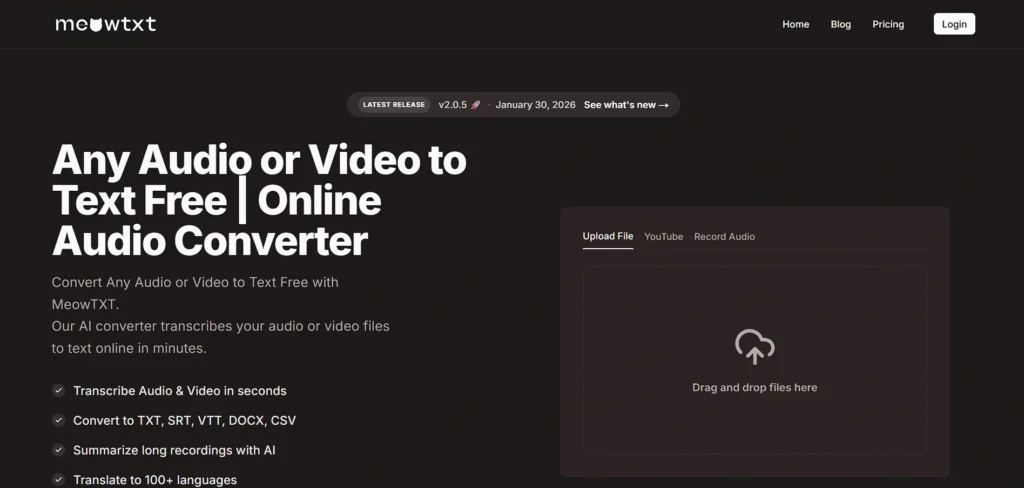1024x488 pixels.
Task: Click checkmark beside Transcribe Audio & Video
Action: [59, 391]
